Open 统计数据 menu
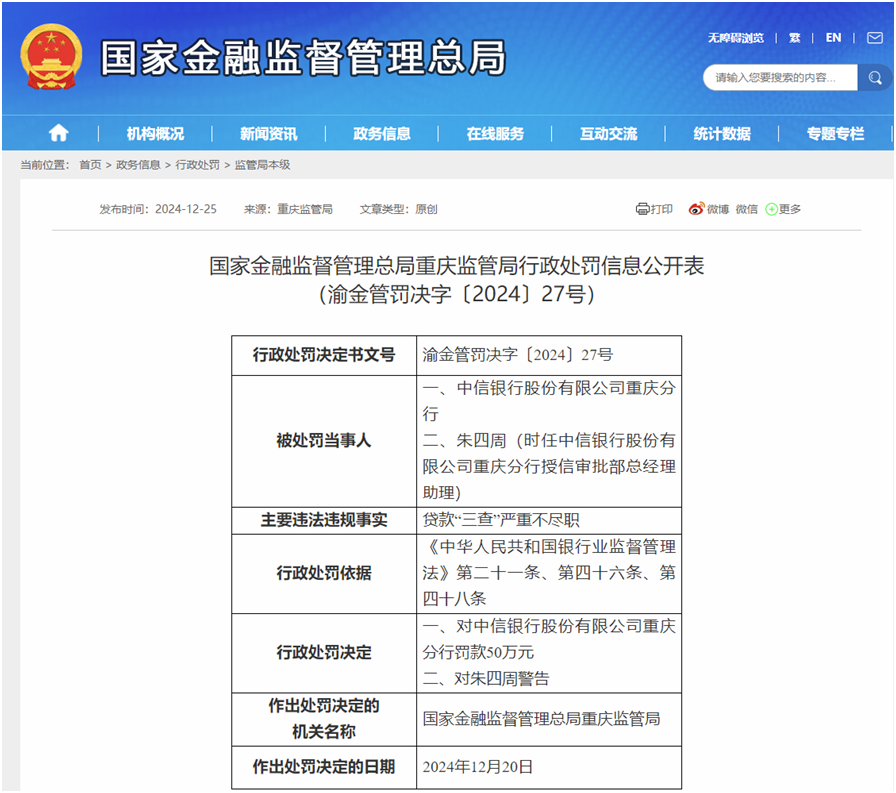 click(722, 134)
